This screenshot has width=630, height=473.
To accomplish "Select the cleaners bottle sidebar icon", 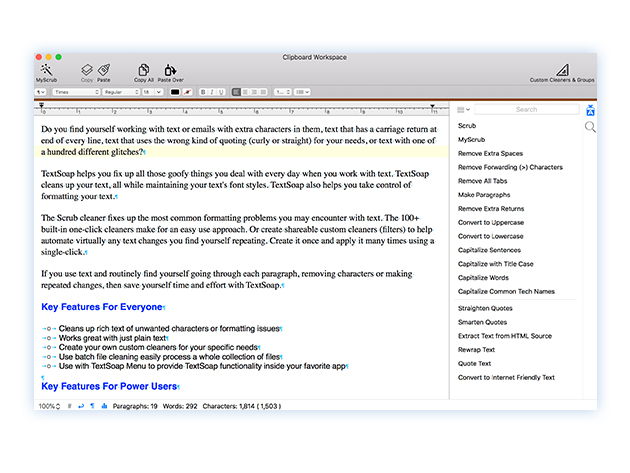I will pyautogui.click(x=590, y=110).
